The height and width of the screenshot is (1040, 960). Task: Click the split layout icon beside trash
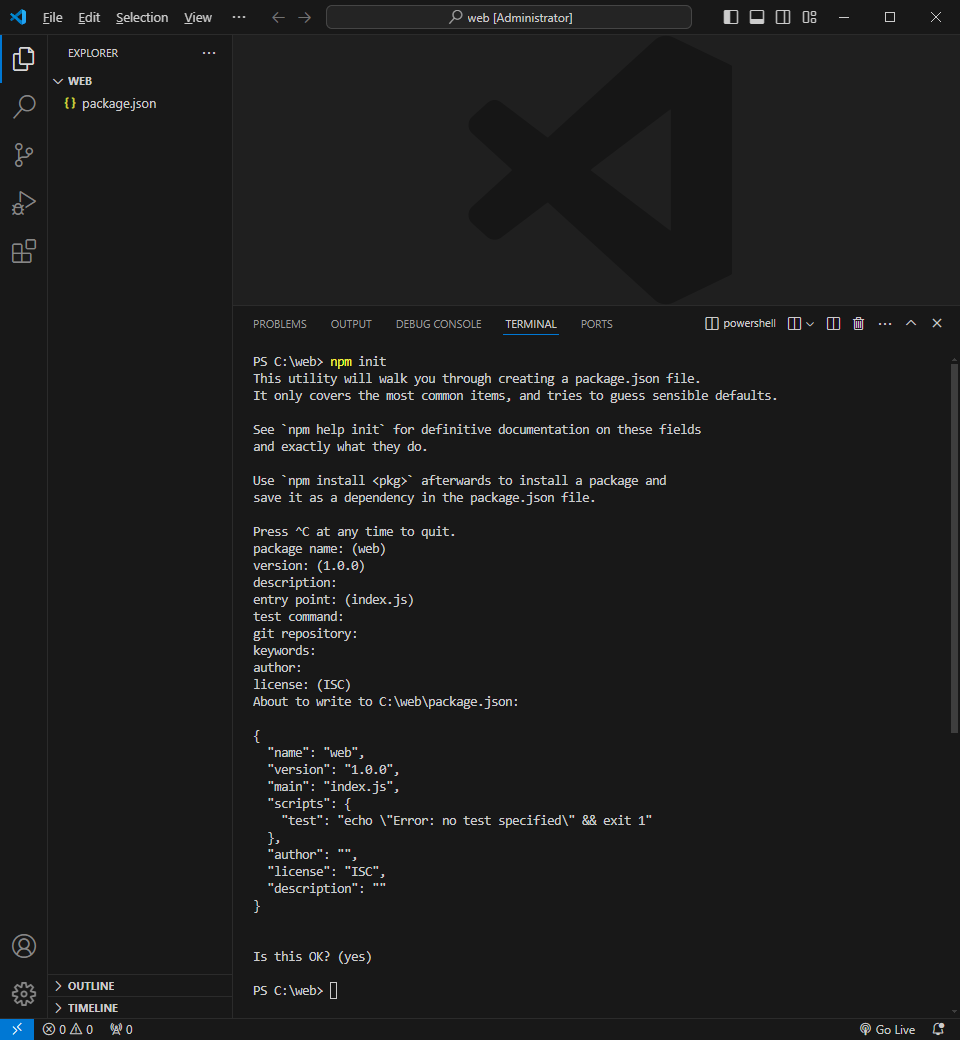coord(833,324)
